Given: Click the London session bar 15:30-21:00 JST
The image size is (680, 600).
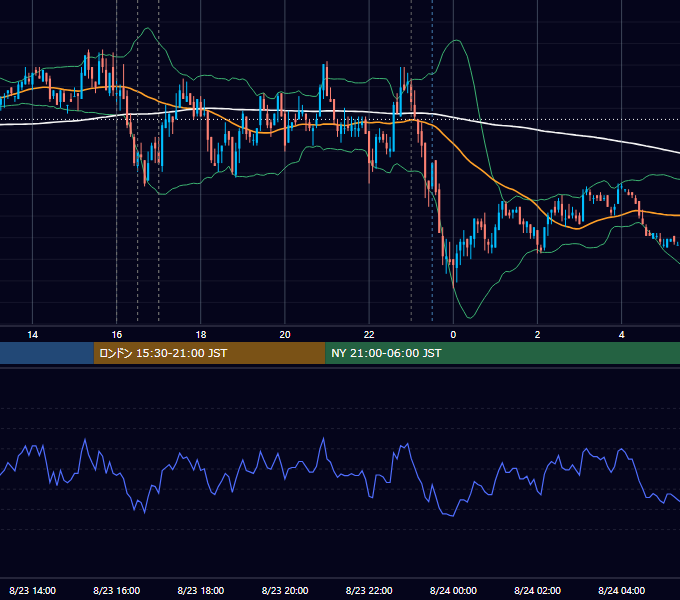Looking at the screenshot, I should click(x=209, y=353).
